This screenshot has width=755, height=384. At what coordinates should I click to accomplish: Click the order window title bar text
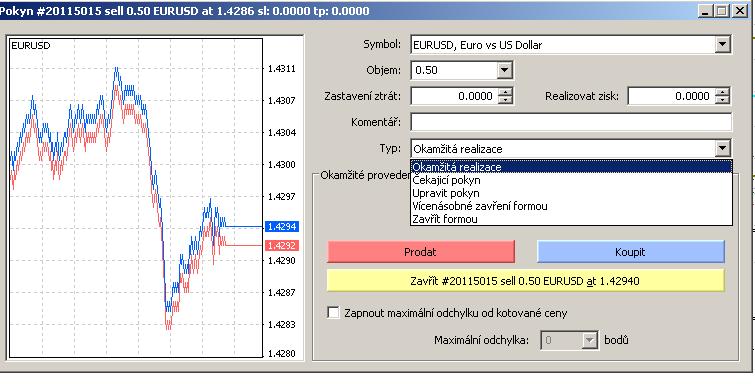[x=185, y=11]
